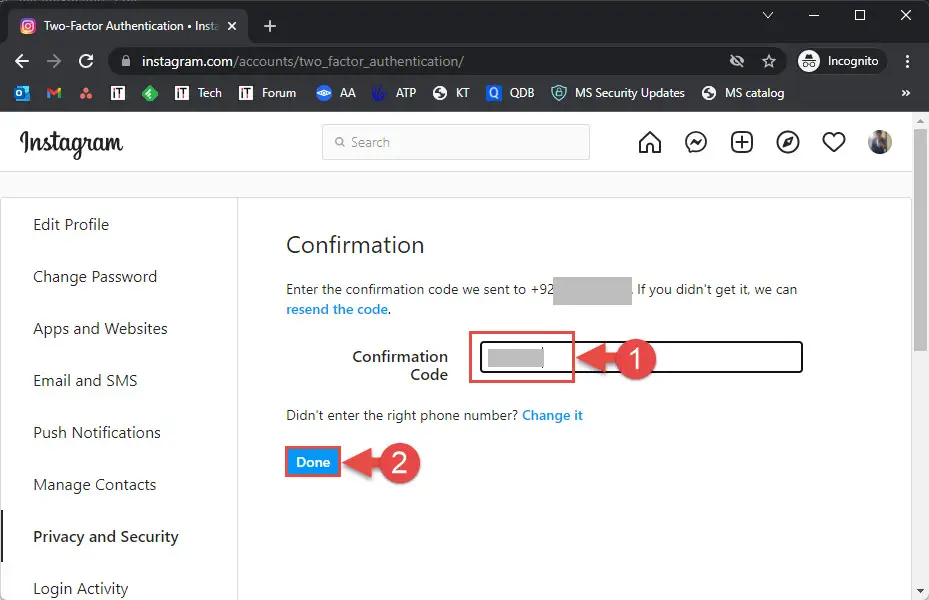Click the Done button
The height and width of the screenshot is (600, 929).
[x=313, y=462]
